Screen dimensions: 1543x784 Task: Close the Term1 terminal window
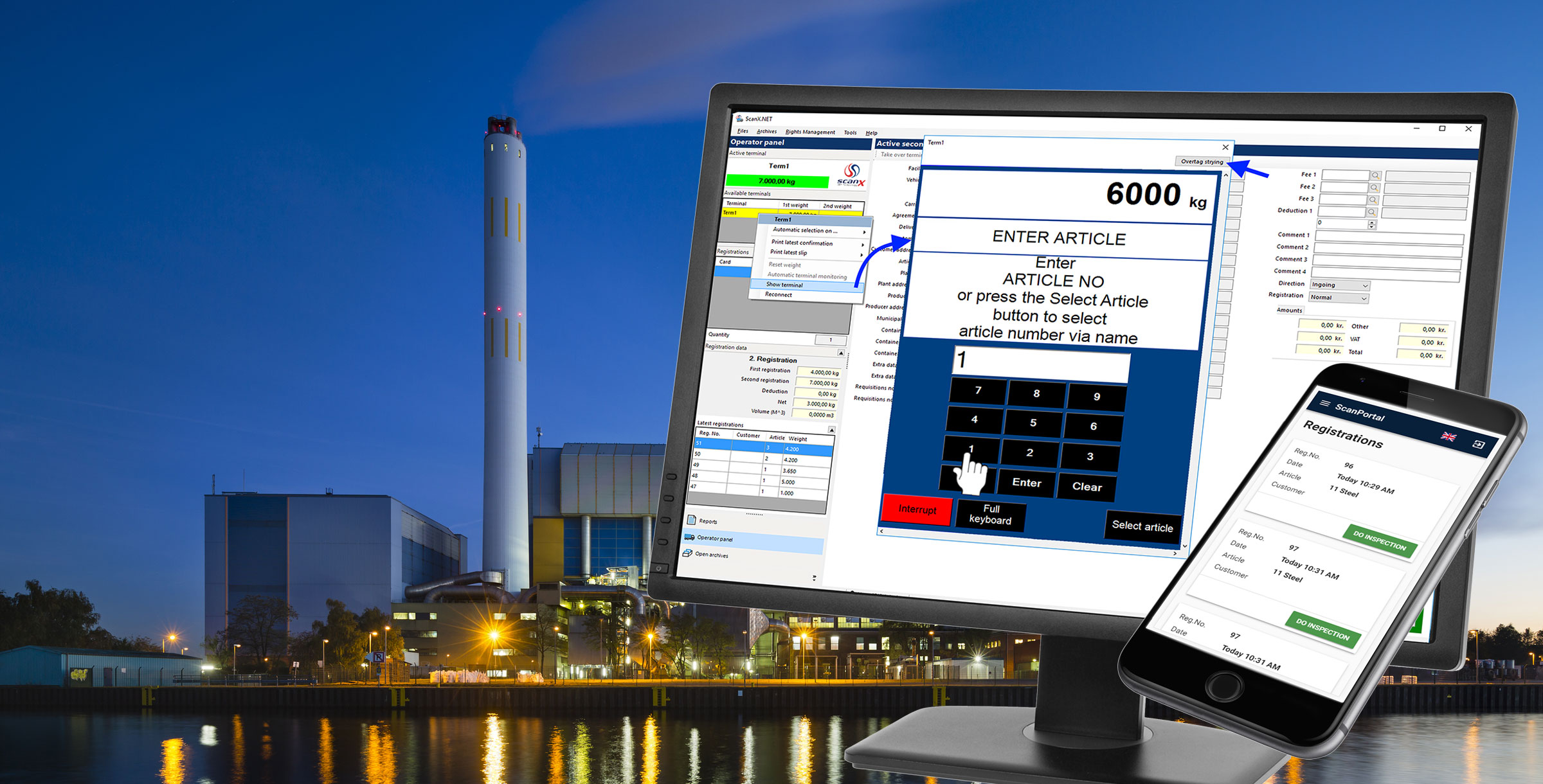(x=1225, y=147)
